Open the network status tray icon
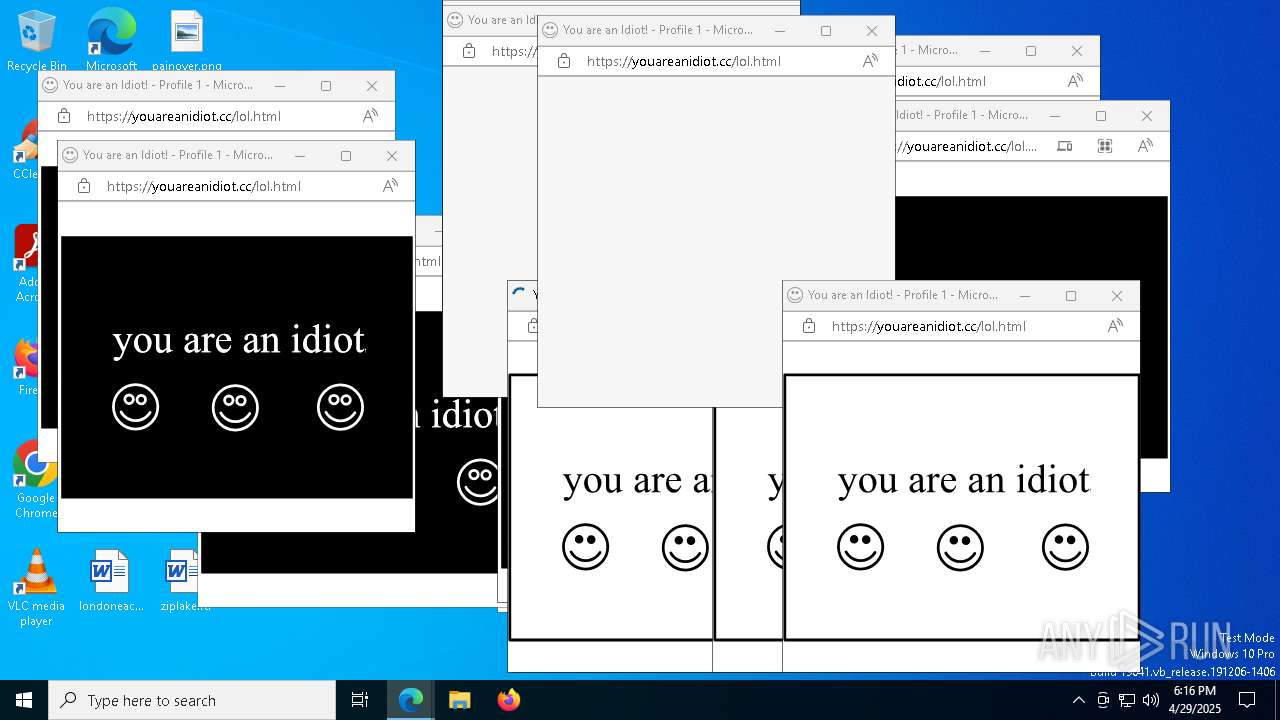 (x=1127, y=700)
